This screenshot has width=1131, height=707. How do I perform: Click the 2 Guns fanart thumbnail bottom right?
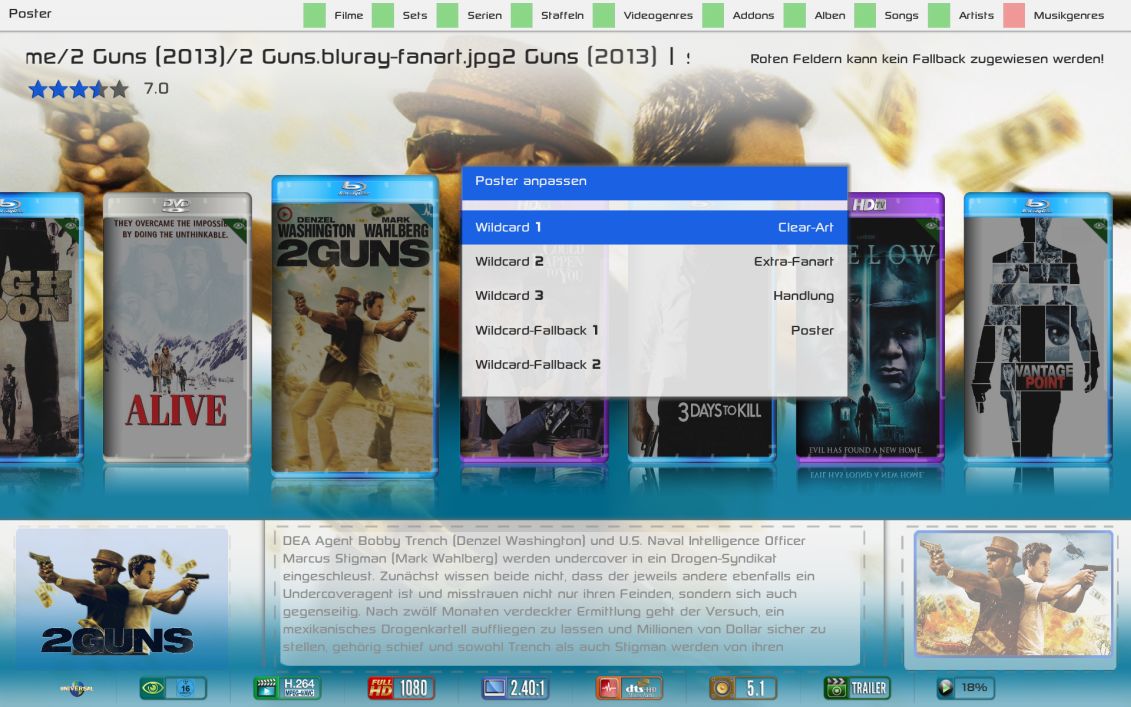coord(1013,594)
